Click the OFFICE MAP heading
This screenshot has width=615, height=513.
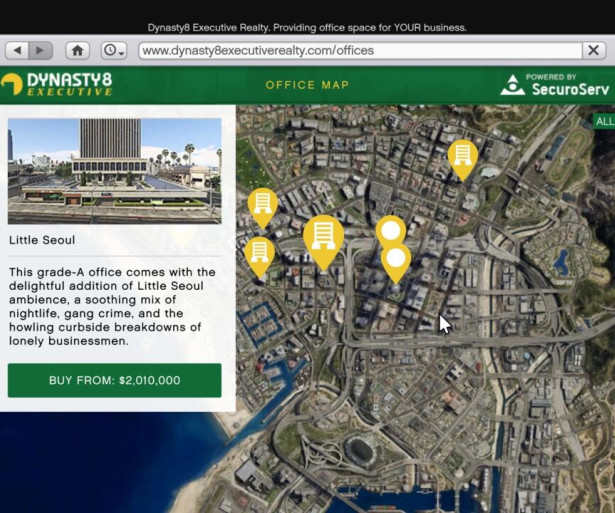point(307,85)
